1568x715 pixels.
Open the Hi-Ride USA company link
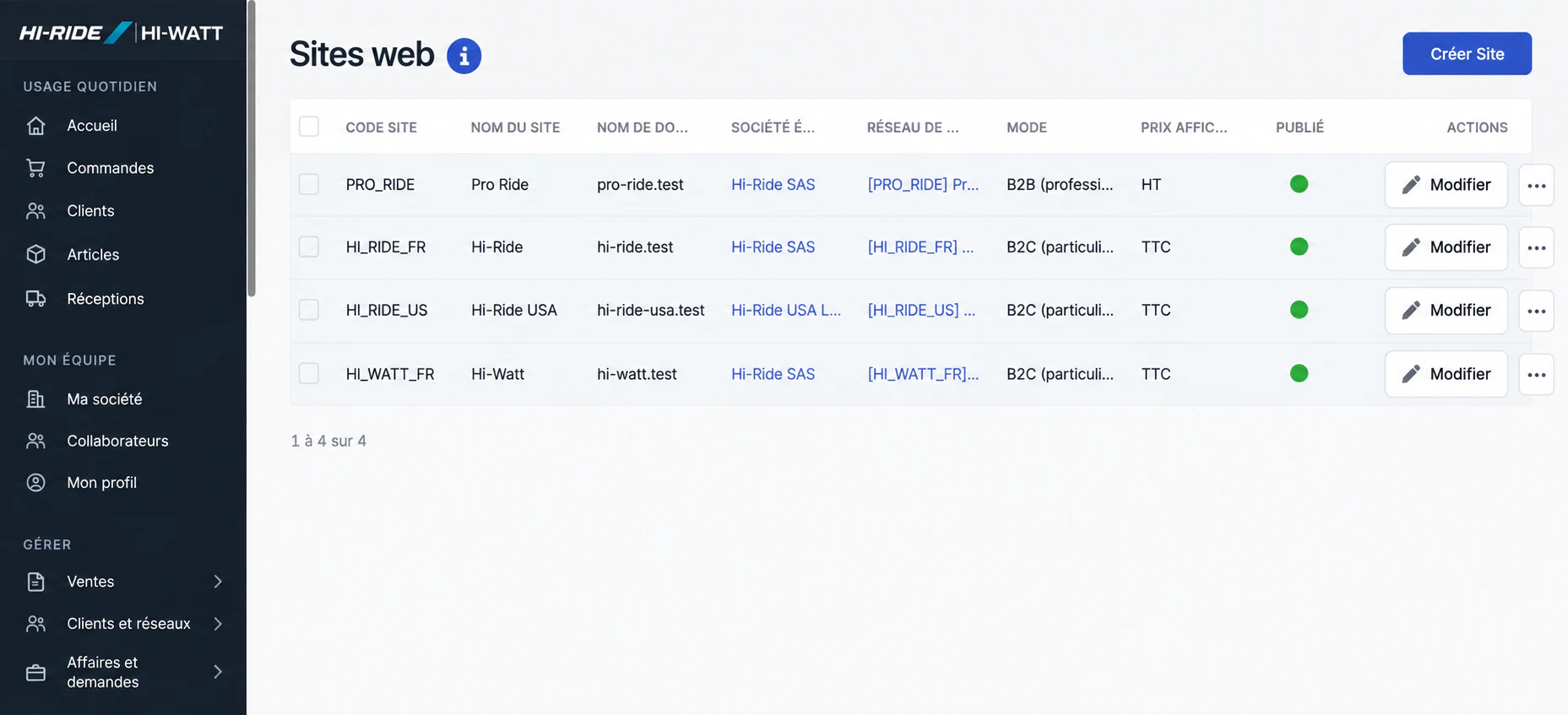point(786,310)
